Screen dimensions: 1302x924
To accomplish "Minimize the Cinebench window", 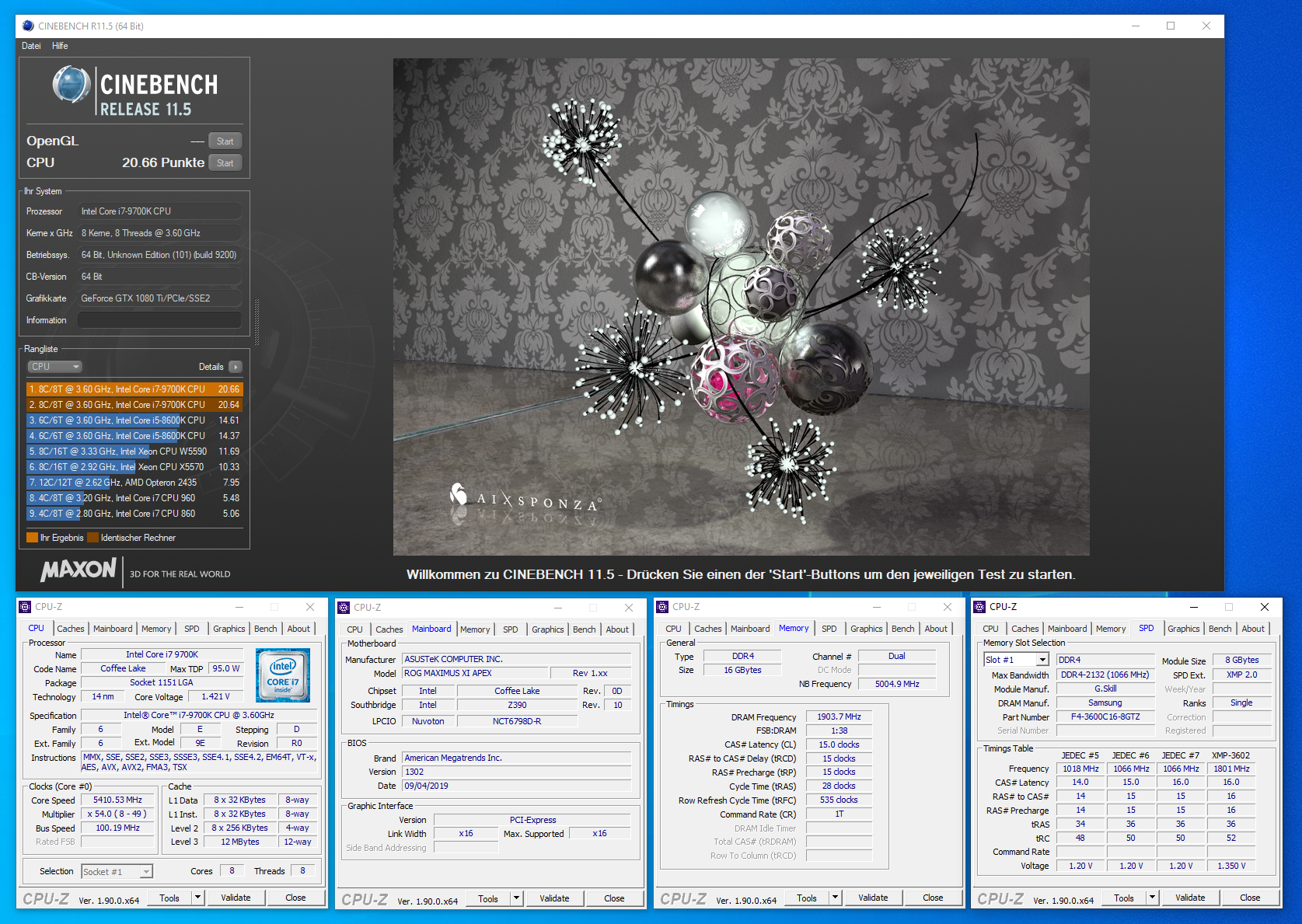I will (1136, 26).
